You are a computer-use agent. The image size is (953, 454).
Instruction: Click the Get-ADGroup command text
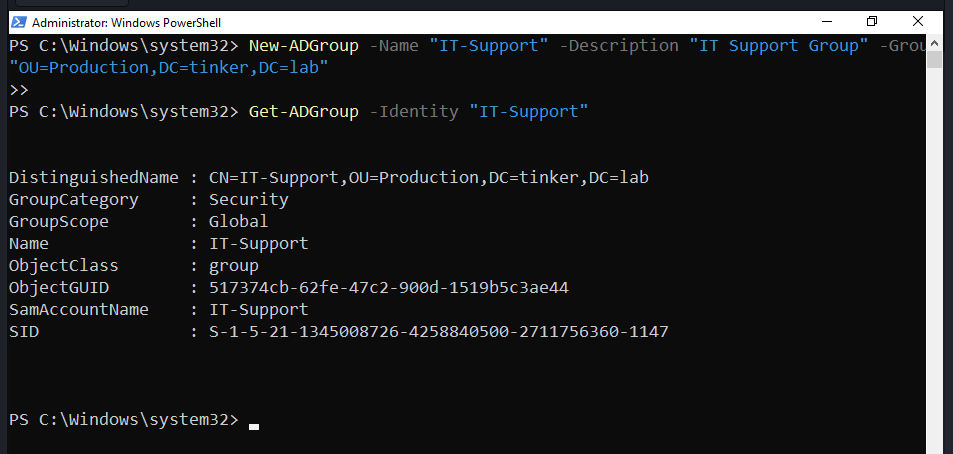pos(303,111)
